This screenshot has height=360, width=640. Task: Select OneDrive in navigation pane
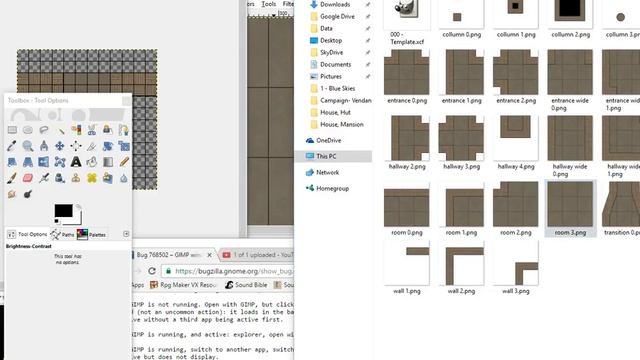tap(329, 140)
